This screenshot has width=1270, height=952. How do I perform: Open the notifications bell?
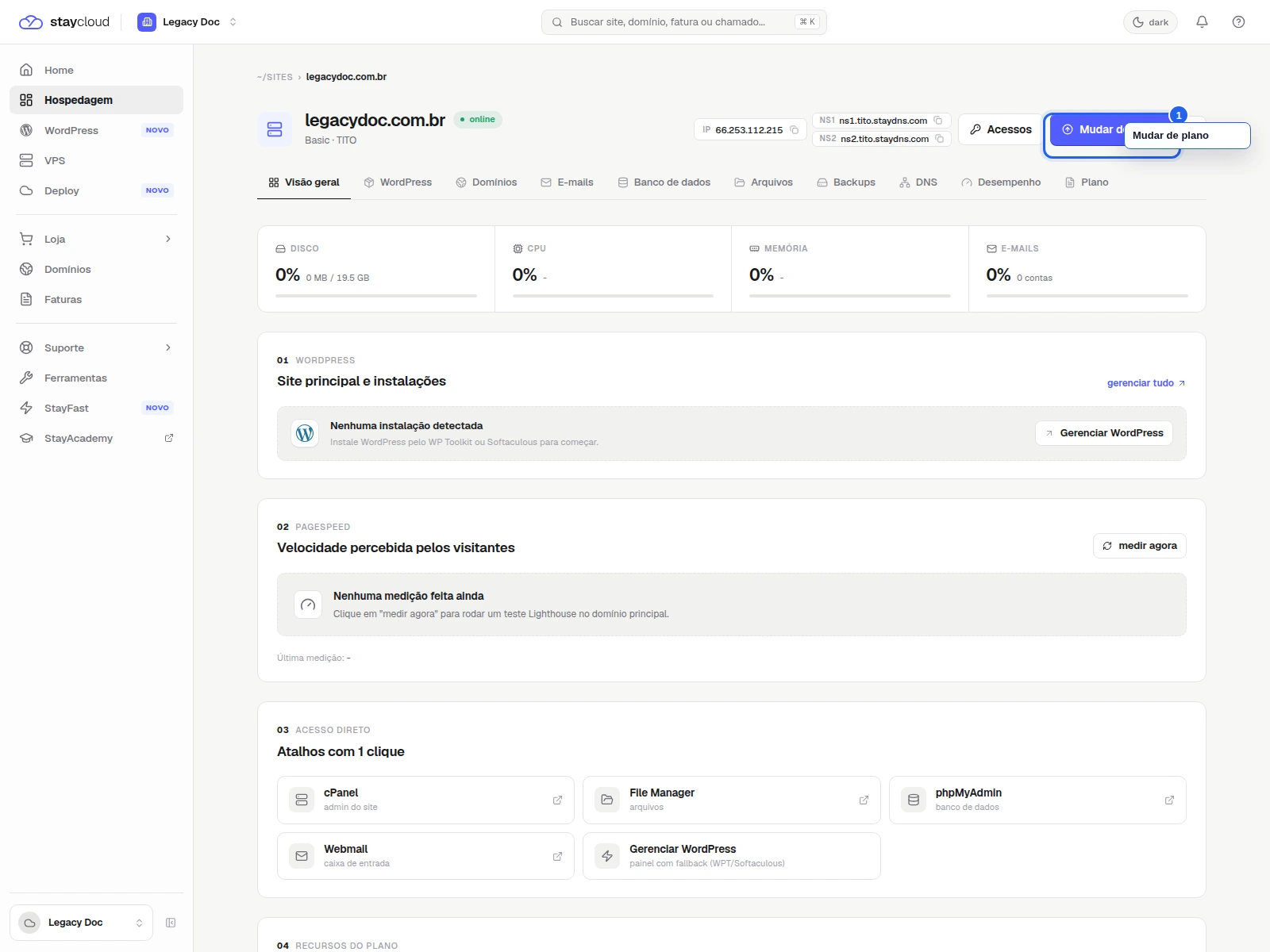click(x=1202, y=22)
